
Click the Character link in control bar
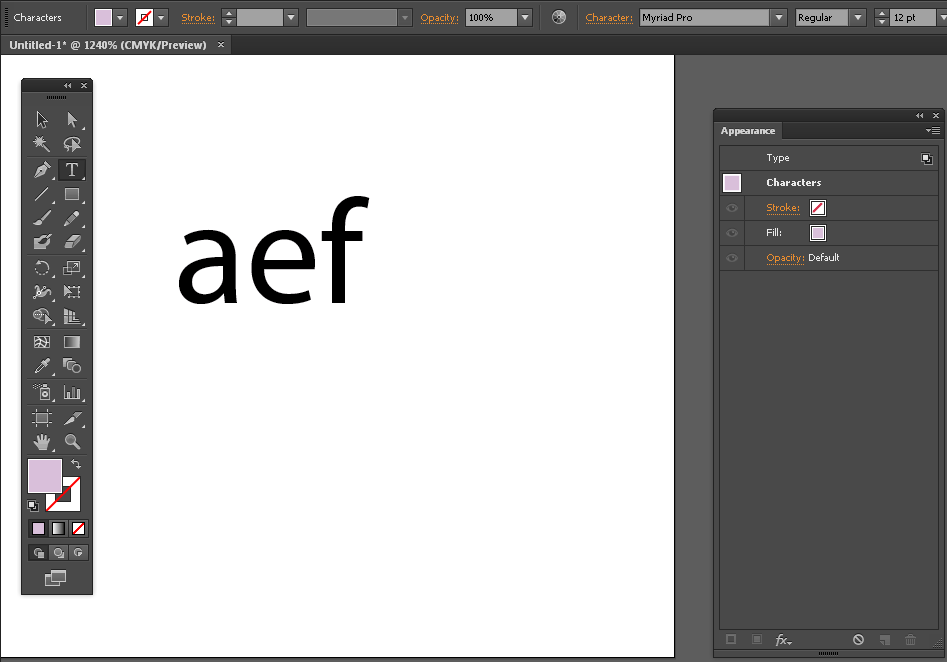[x=609, y=18]
